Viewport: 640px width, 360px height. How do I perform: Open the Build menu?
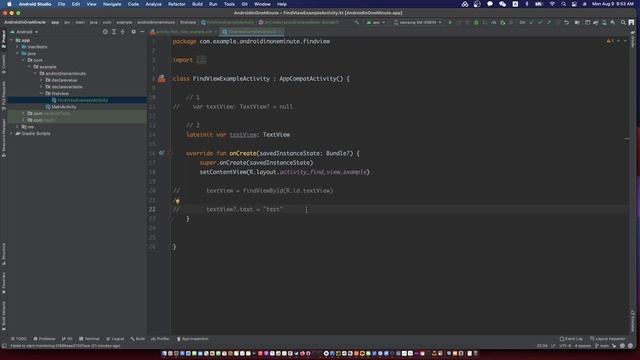197,4
